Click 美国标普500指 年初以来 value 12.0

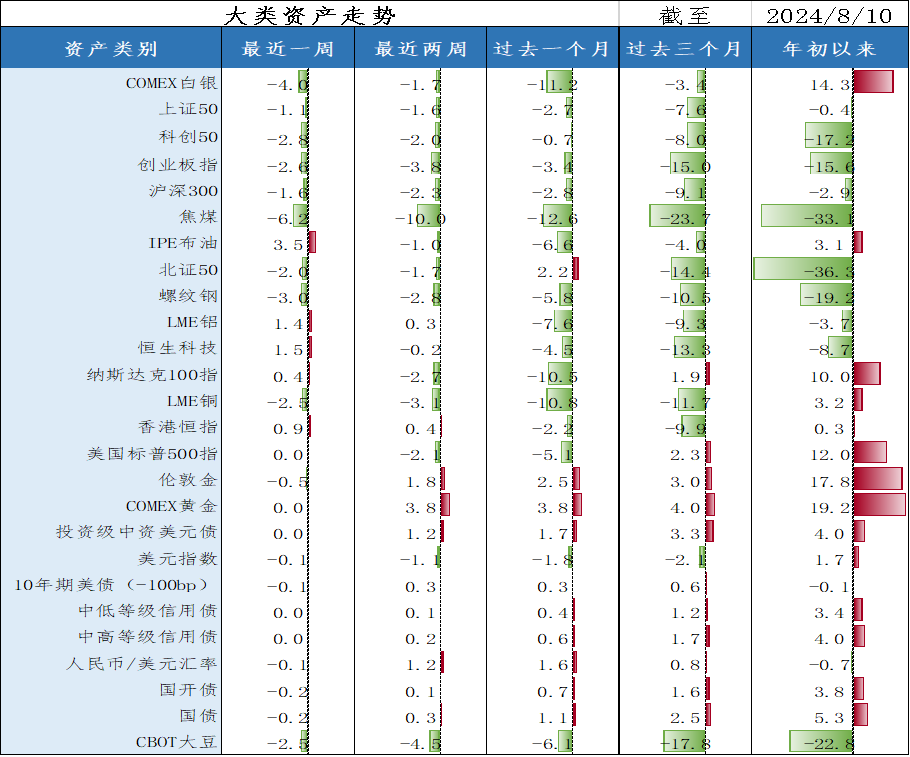pyautogui.click(x=830, y=454)
